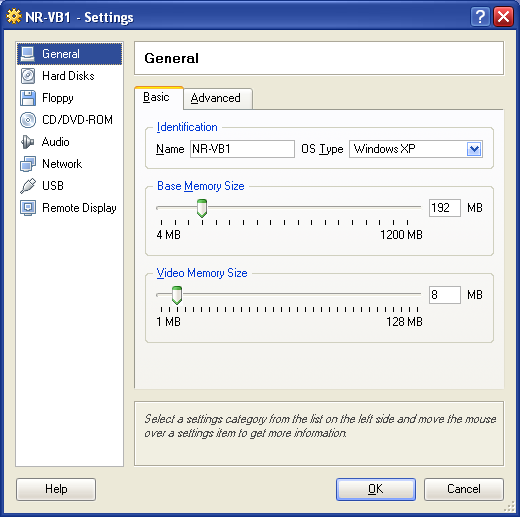This screenshot has width=520, height=517.
Task: Open the Network settings icon
Action: pyautogui.click(x=28, y=164)
